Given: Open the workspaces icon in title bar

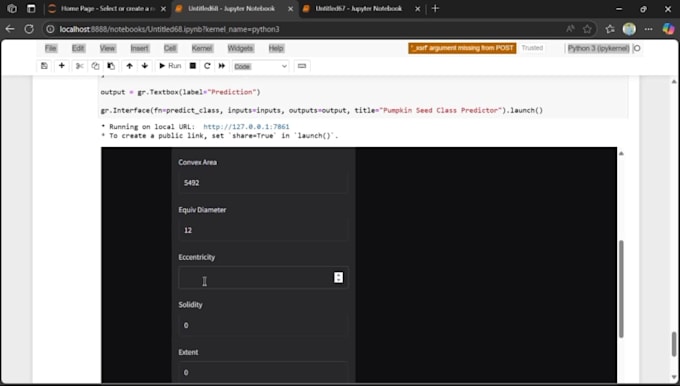Looking at the screenshot, I should (12, 9).
